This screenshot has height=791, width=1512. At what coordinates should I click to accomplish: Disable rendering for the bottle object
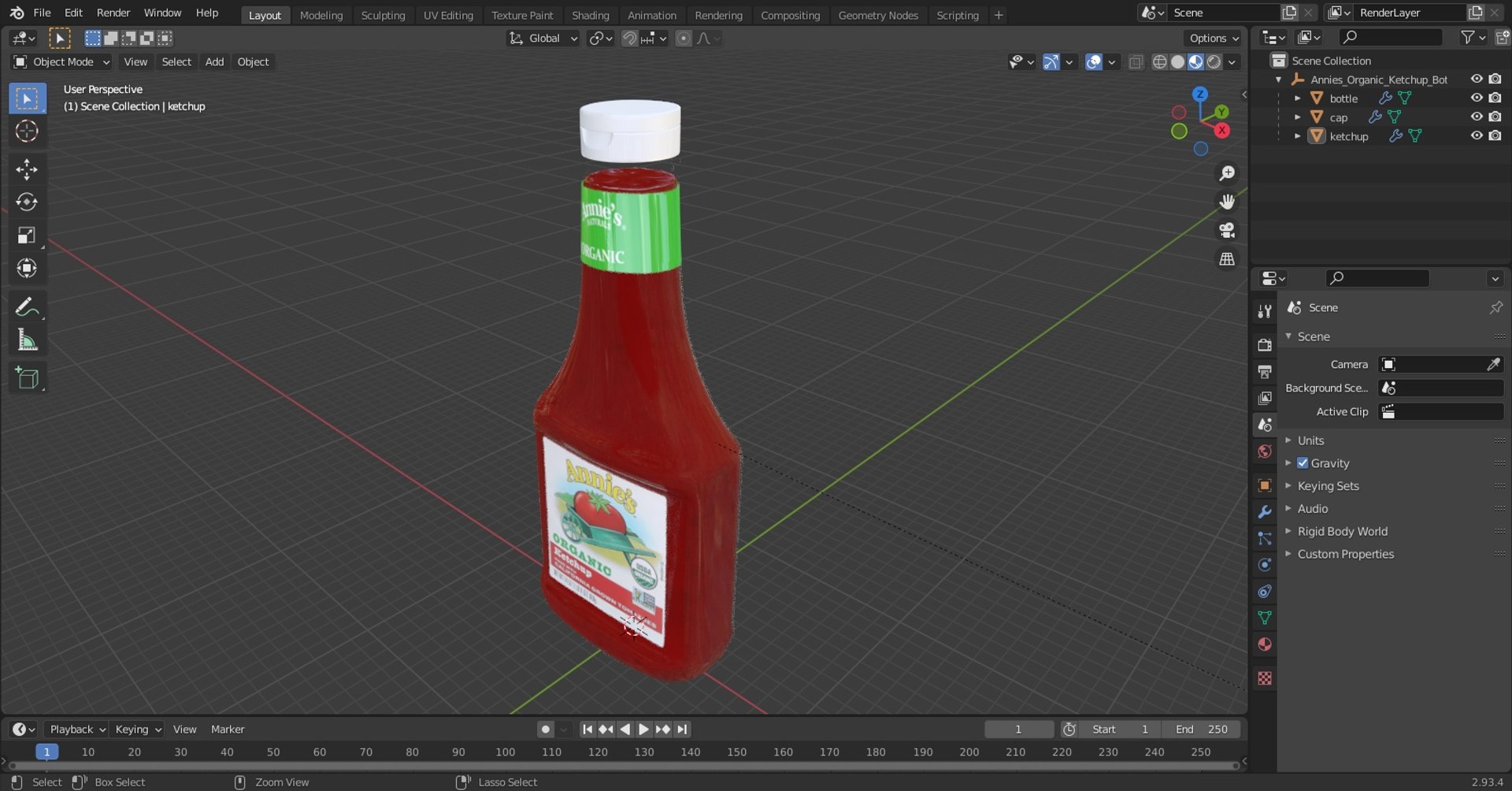(1495, 98)
